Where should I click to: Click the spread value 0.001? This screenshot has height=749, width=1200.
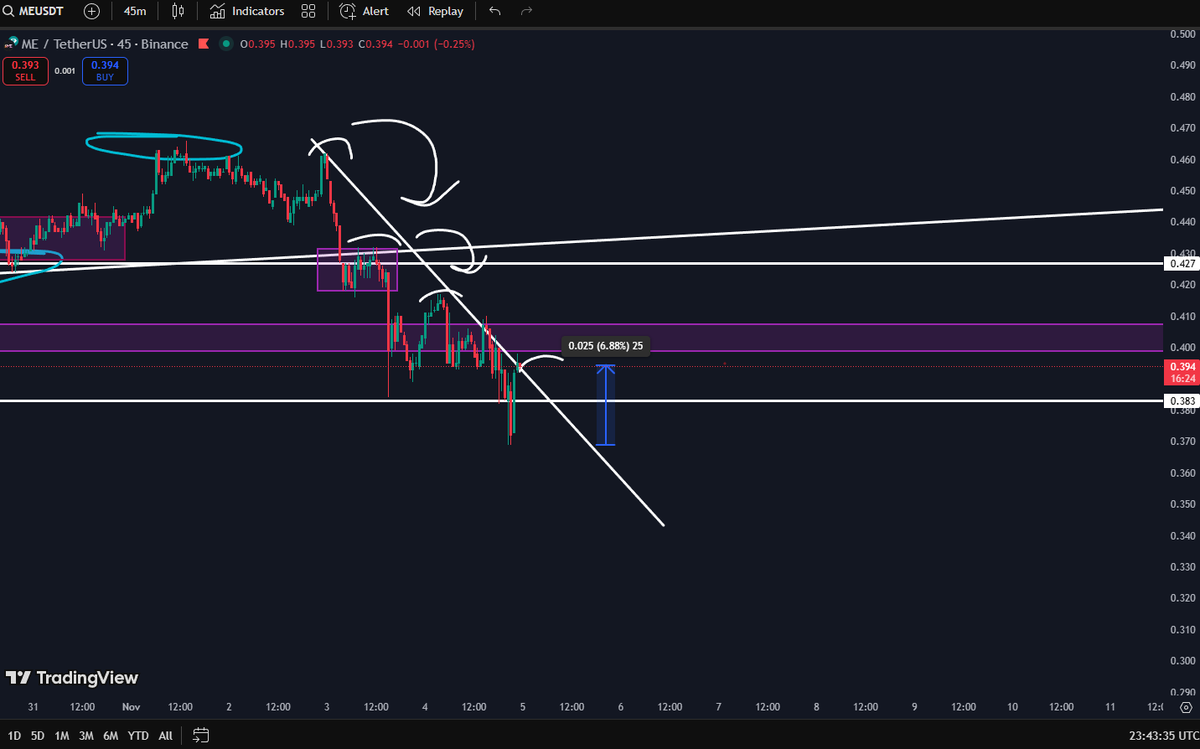coord(65,71)
